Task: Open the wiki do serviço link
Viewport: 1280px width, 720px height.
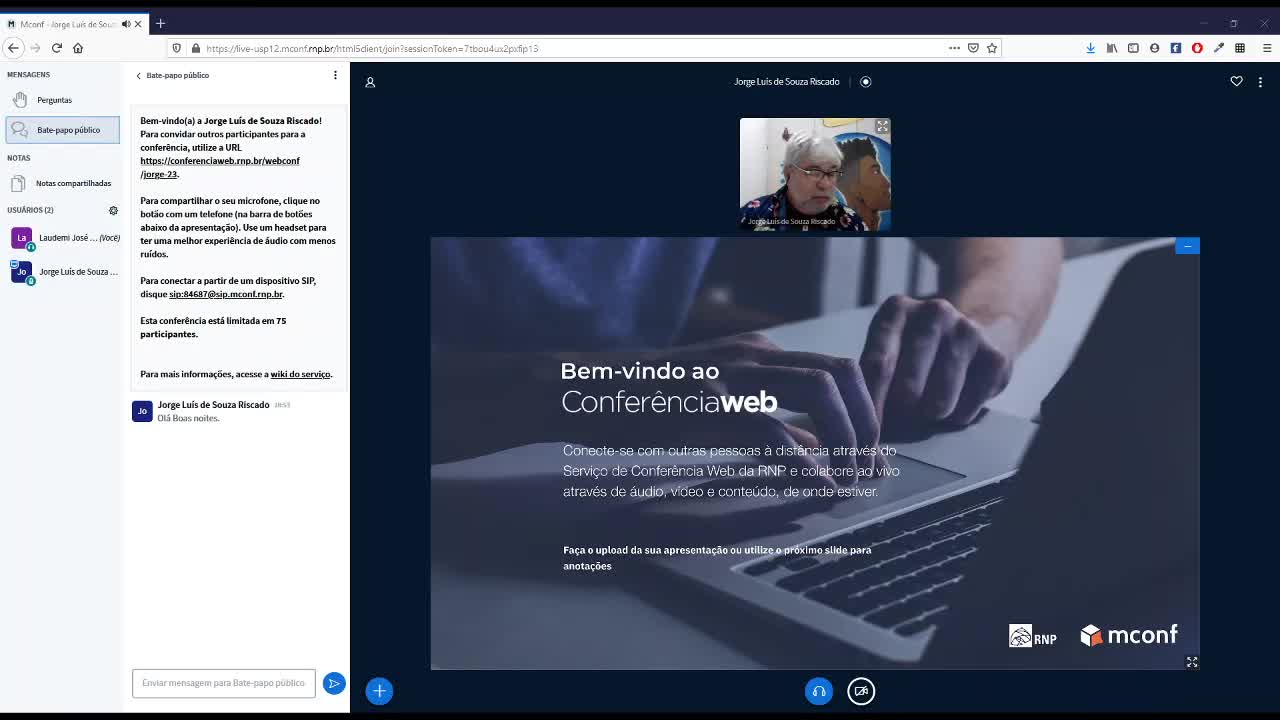Action: pos(300,374)
